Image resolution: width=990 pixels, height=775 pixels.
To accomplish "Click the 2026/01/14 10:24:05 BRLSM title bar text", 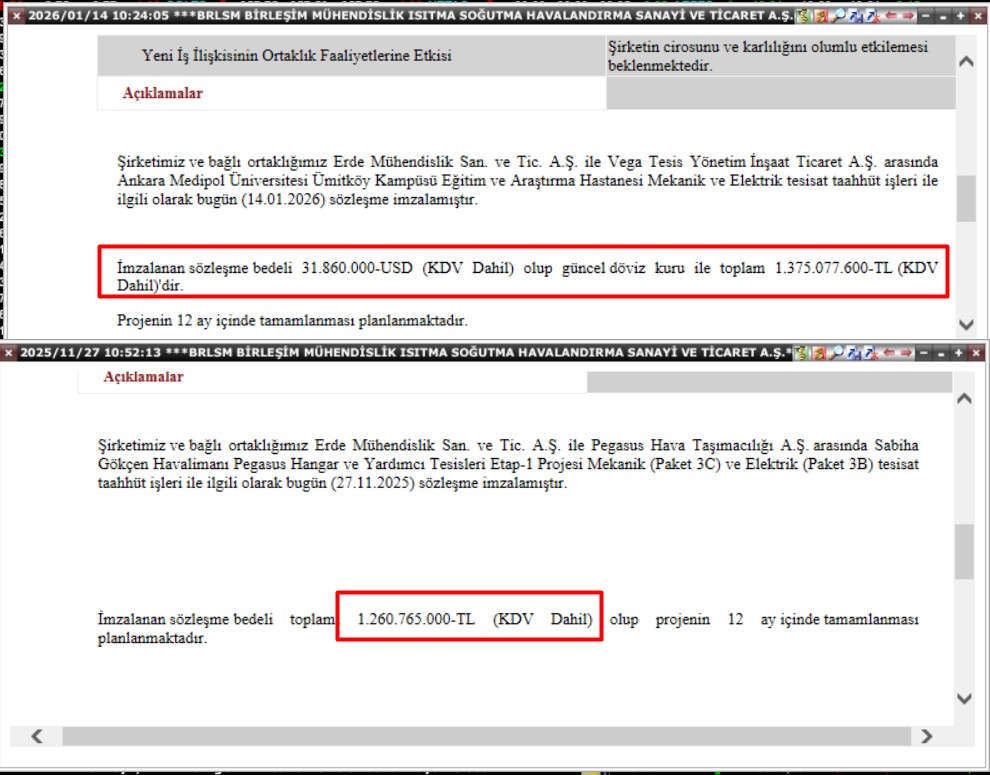I will tap(410, 16).
